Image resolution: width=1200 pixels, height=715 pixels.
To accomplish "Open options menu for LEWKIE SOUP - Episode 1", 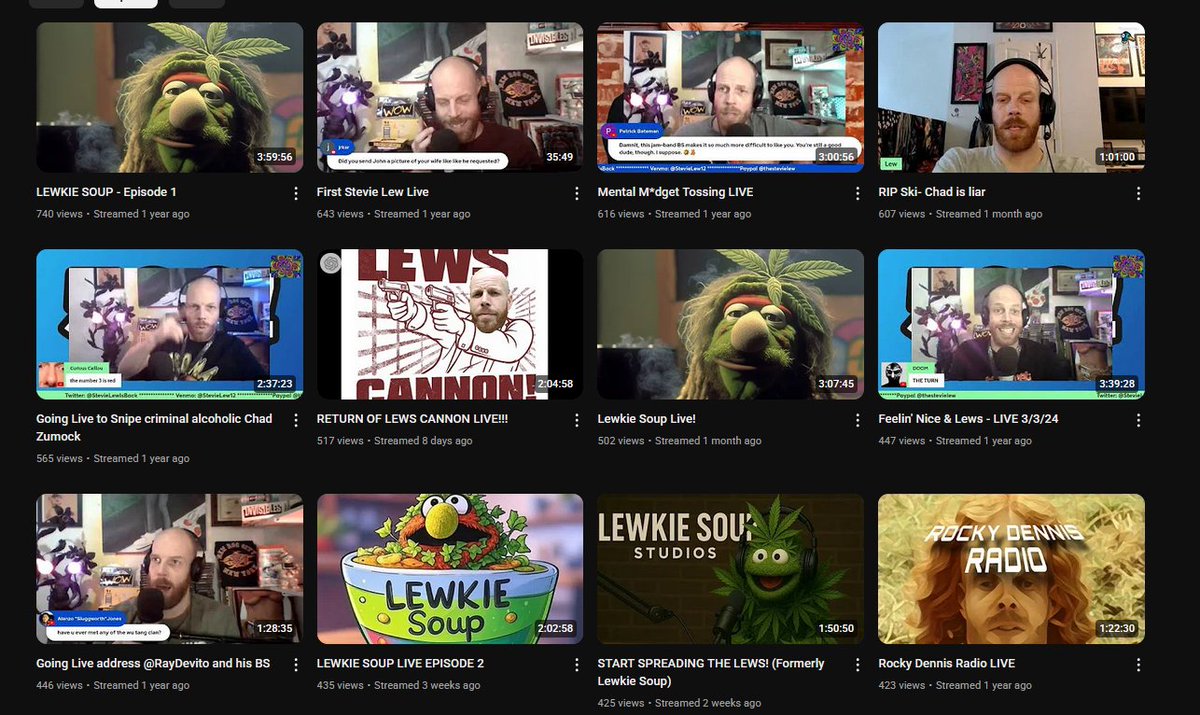I will pos(295,192).
